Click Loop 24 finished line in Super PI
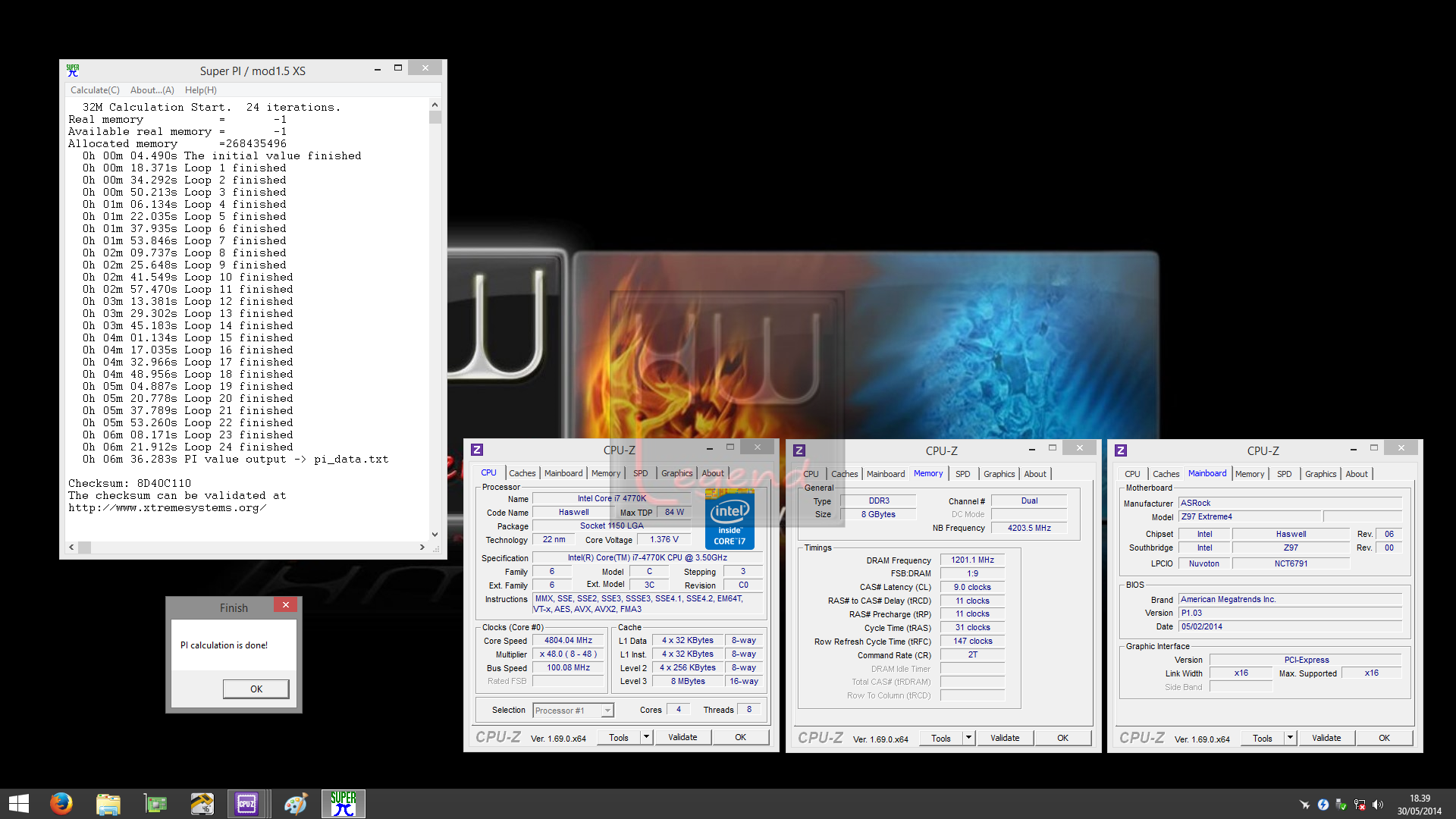The width and height of the screenshot is (1456, 819). click(188, 447)
